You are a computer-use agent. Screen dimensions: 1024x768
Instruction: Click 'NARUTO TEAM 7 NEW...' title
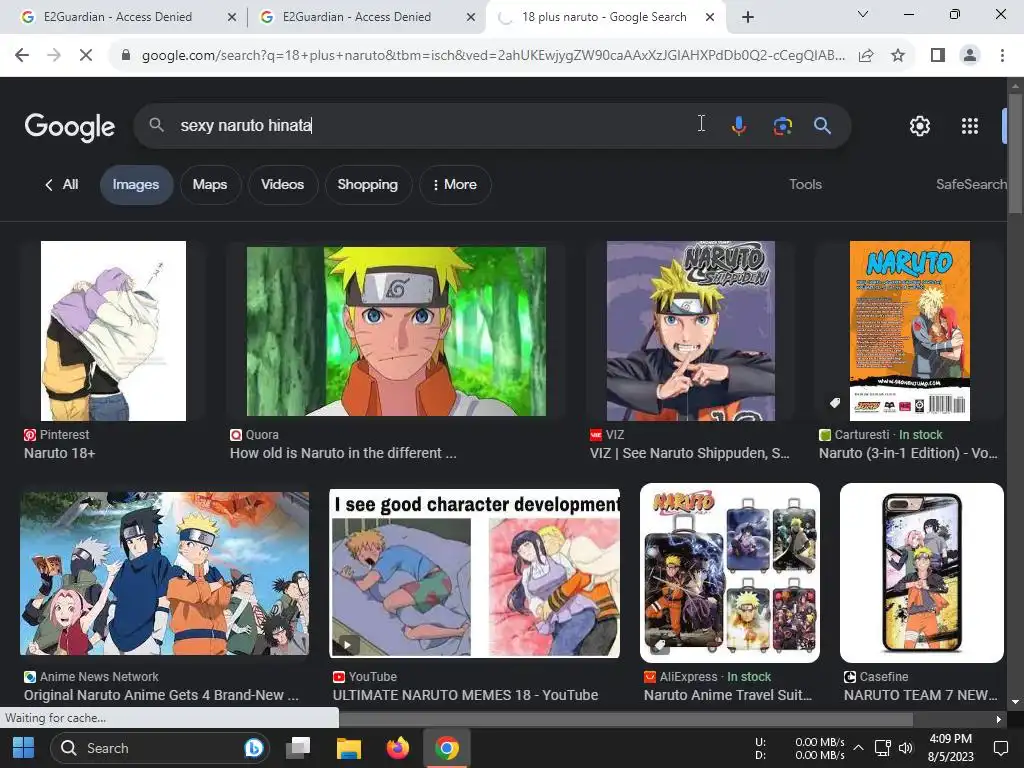click(x=921, y=696)
